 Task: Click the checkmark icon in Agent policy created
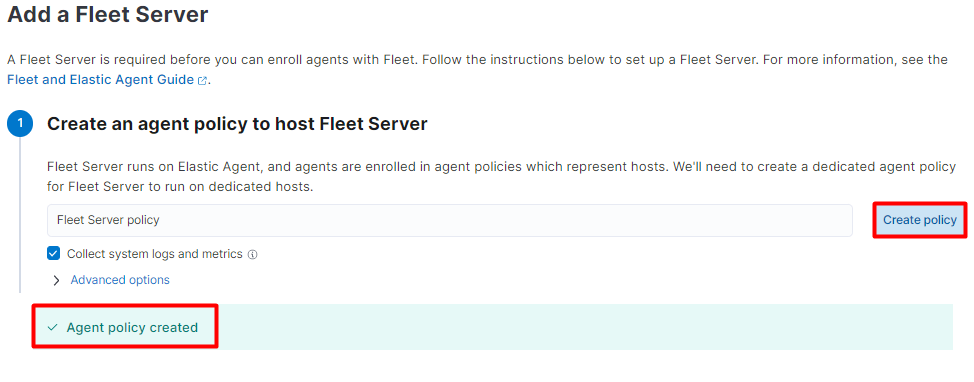52,327
